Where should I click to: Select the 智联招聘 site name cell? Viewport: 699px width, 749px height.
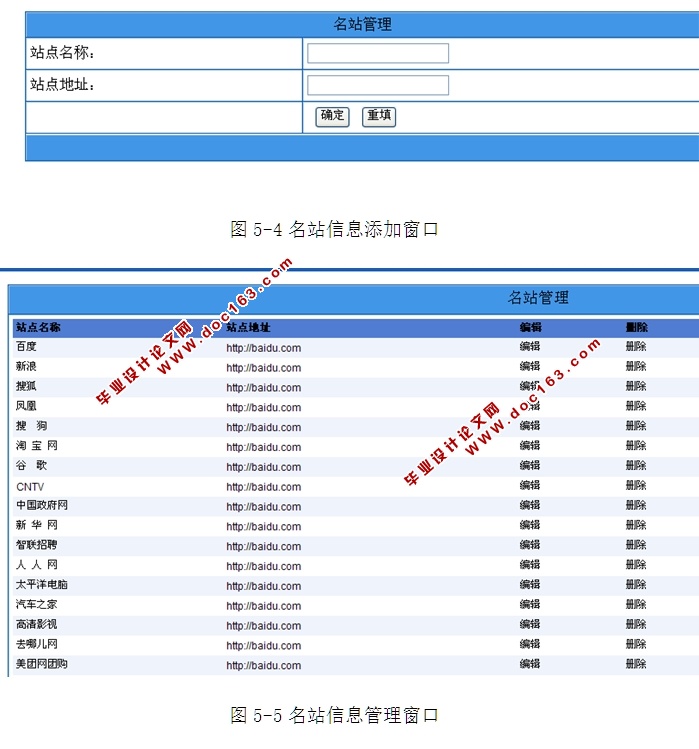coord(37,545)
